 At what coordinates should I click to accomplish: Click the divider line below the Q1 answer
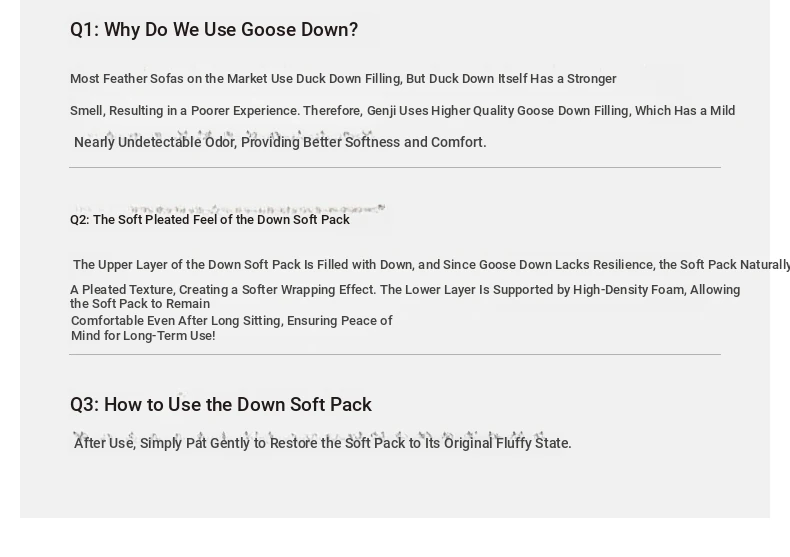tap(395, 167)
